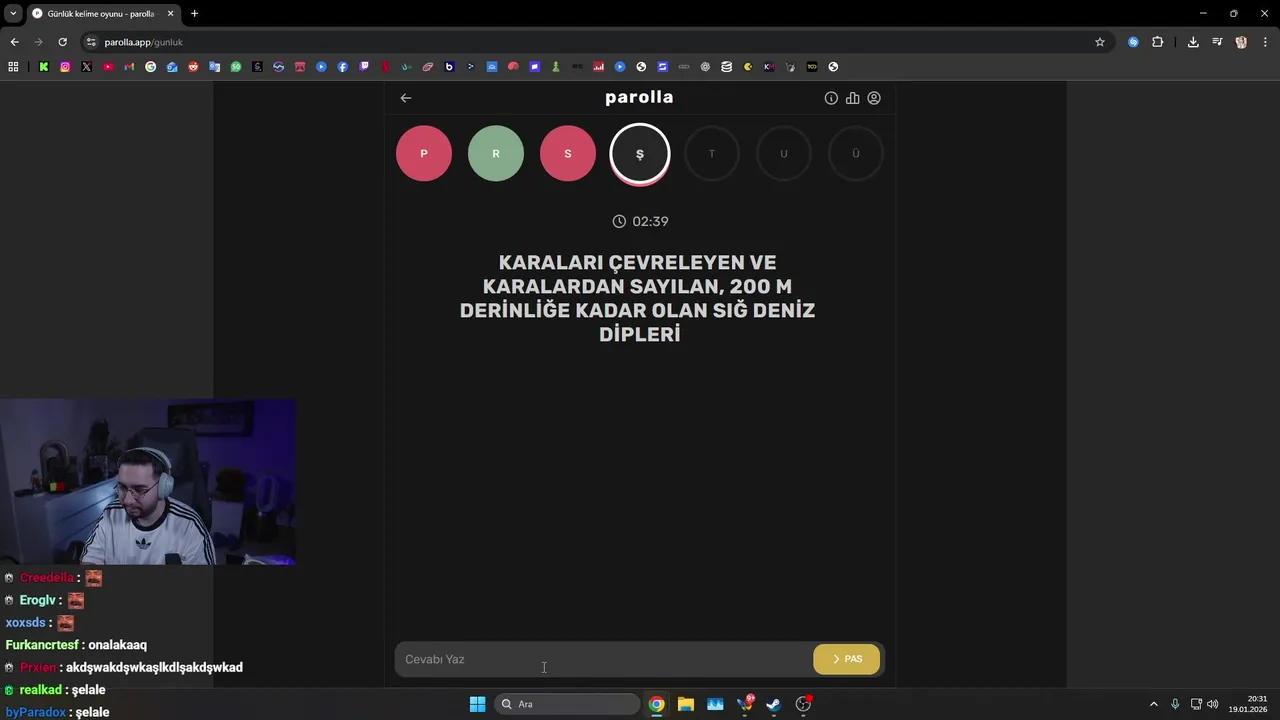Select the dimmed letter T circle

click(712, 154)
